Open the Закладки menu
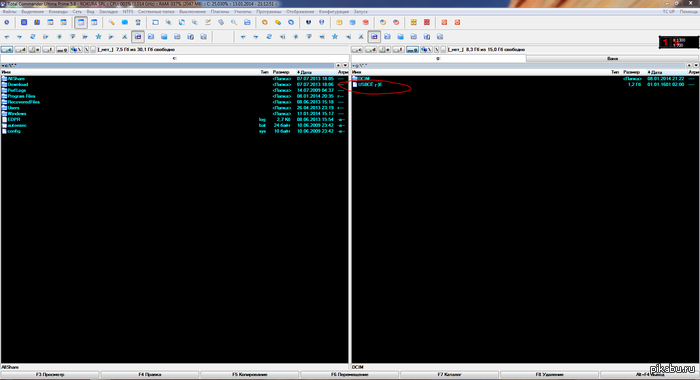Screen dimensions: 700x380 108,12
